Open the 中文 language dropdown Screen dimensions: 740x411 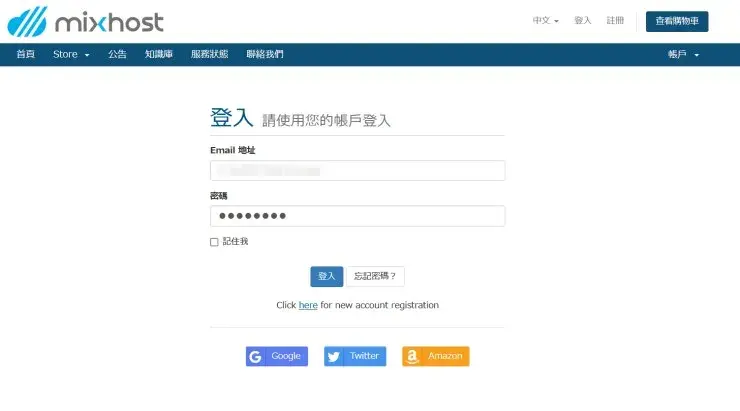[546, 21]
